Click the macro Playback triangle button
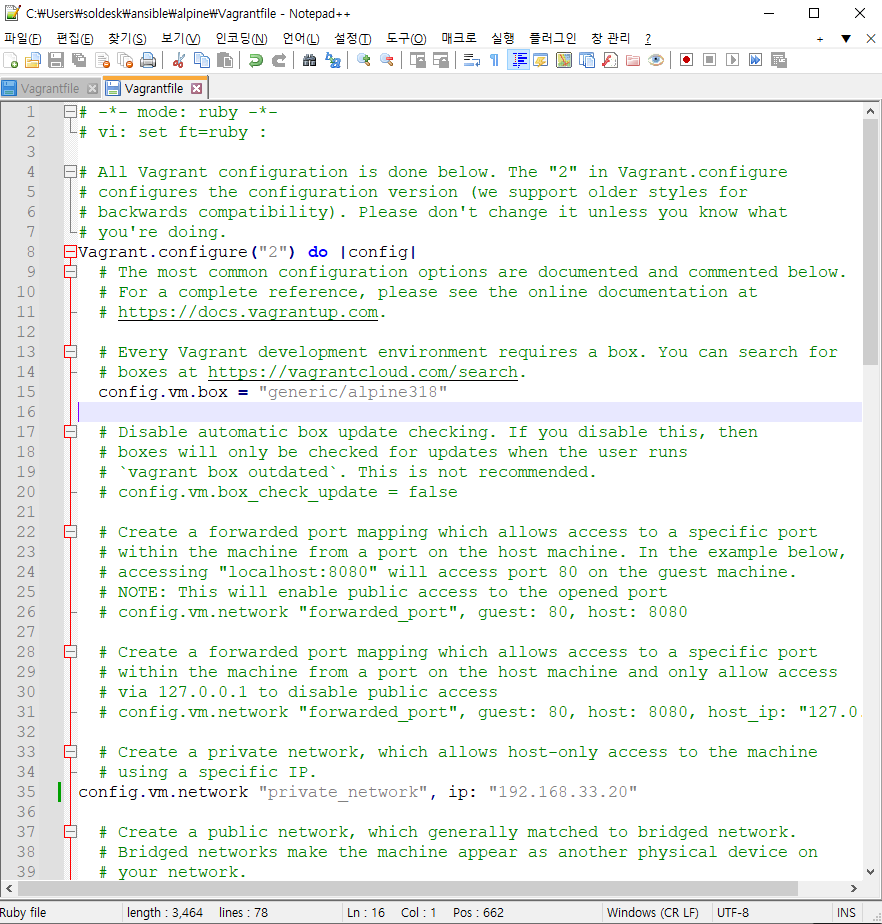This screenshot has height=924, width=882. click(x=732, y=60)
